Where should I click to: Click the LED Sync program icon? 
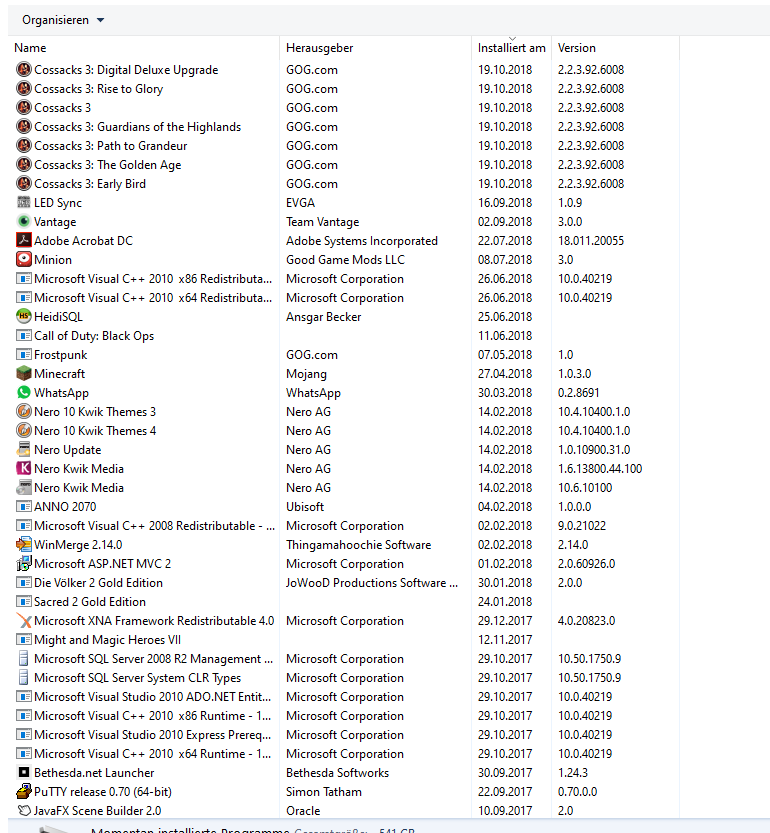[x=24, y=202]
